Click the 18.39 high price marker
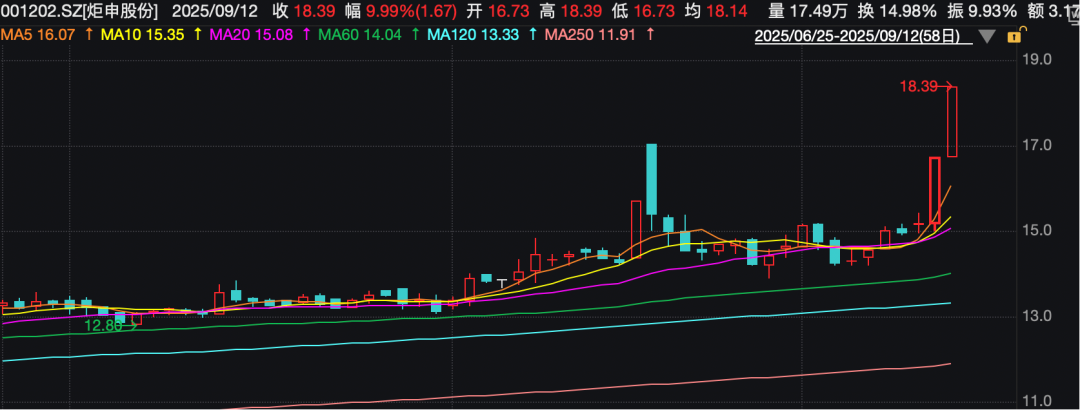1080x410 pixels. [x=918, y=87]
